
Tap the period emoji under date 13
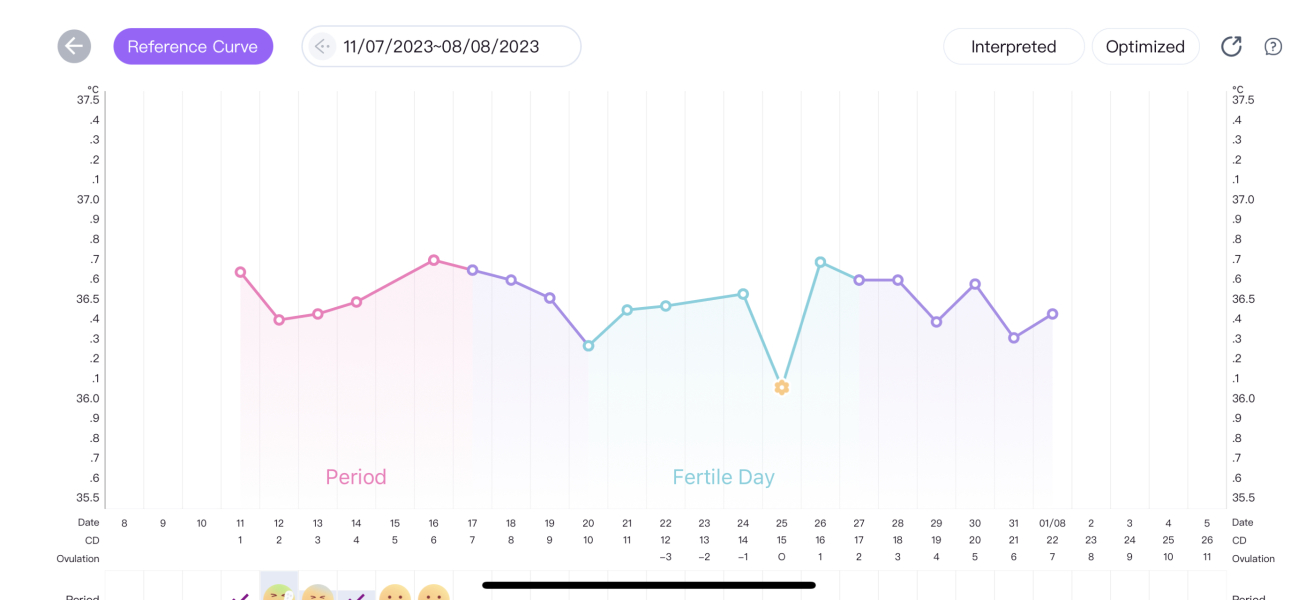[x=317, y=594]
